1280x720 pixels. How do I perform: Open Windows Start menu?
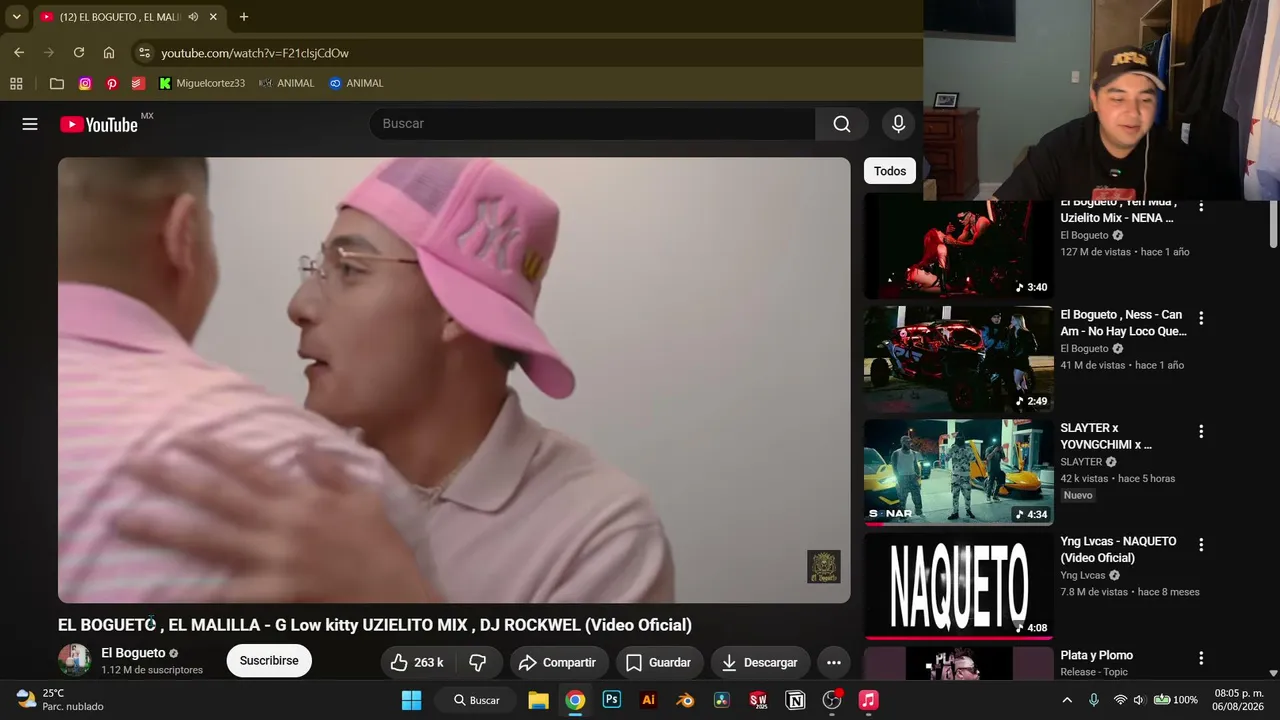(x=411, y=700)
